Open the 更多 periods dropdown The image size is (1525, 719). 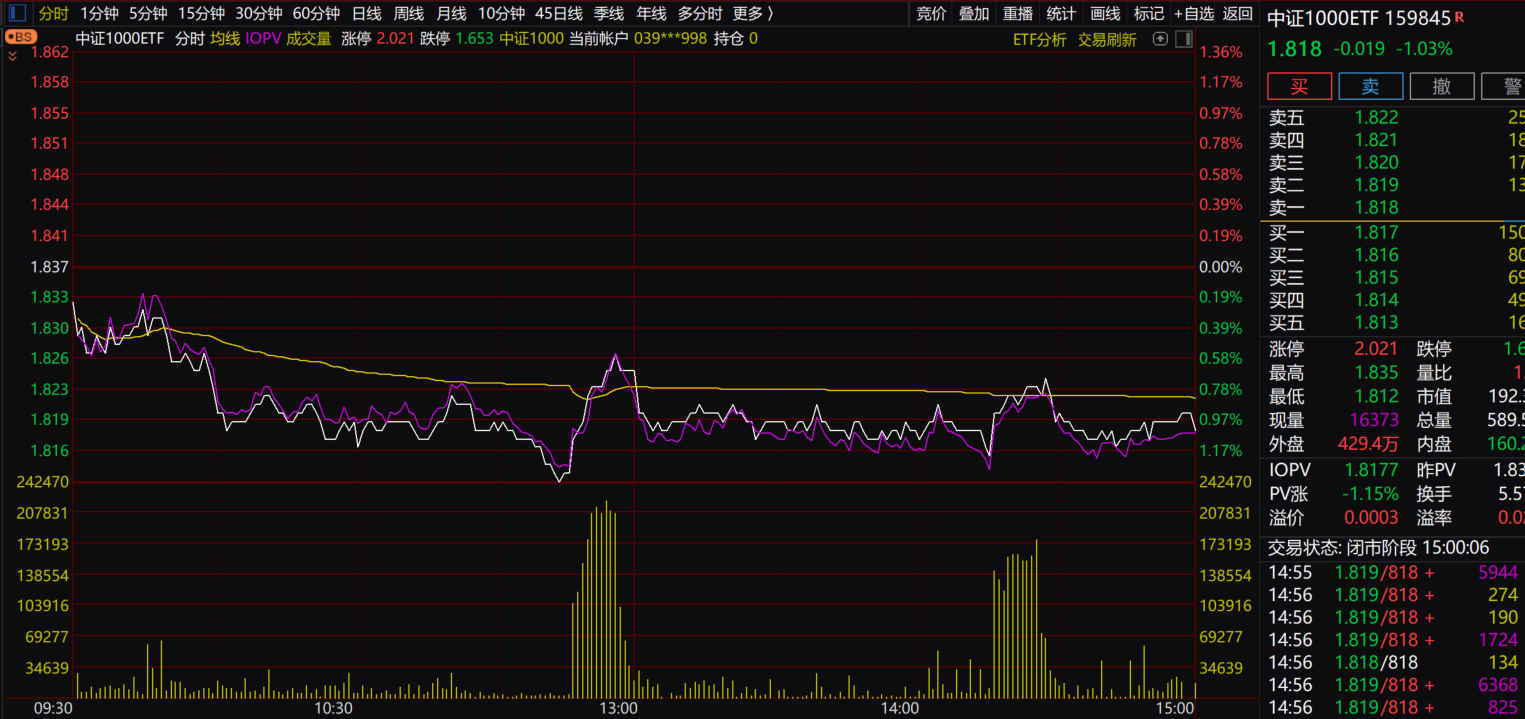coord(752,14)
